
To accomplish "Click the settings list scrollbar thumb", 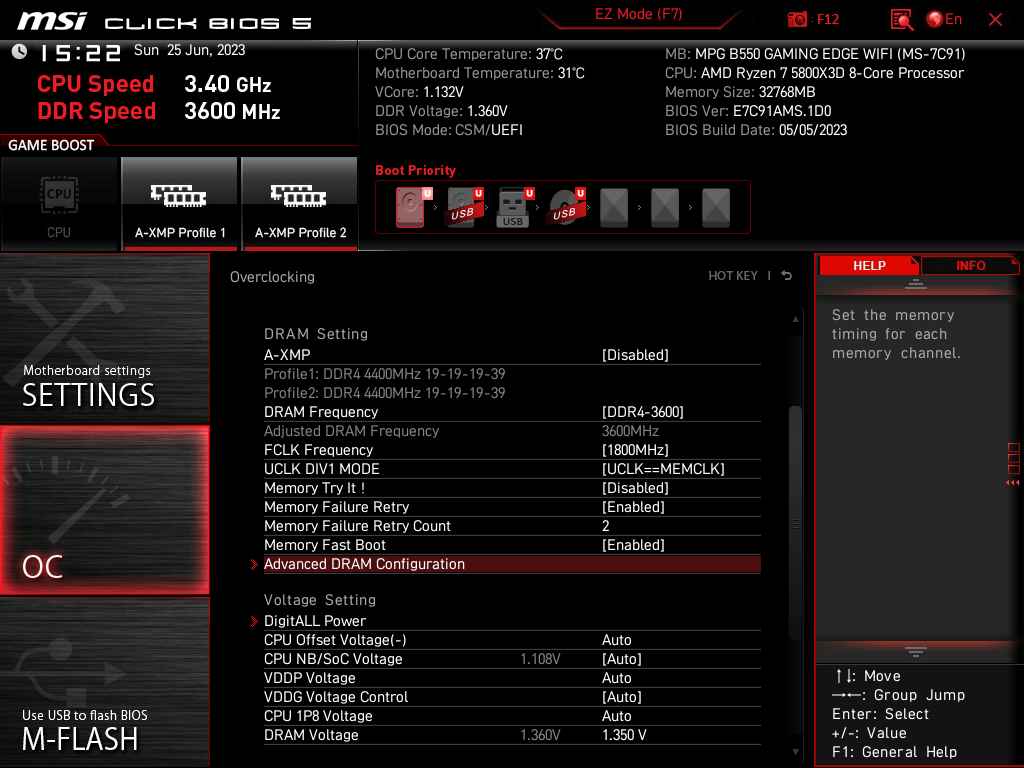I will (795, 523).
